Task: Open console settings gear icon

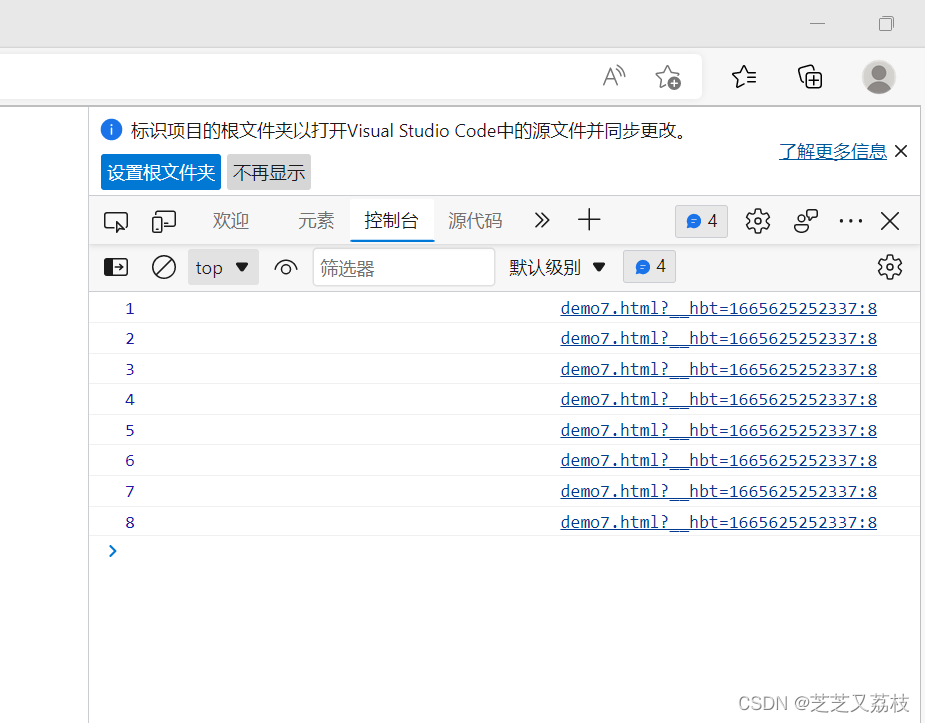Action: pyautogui.click(x=889, y=267)
